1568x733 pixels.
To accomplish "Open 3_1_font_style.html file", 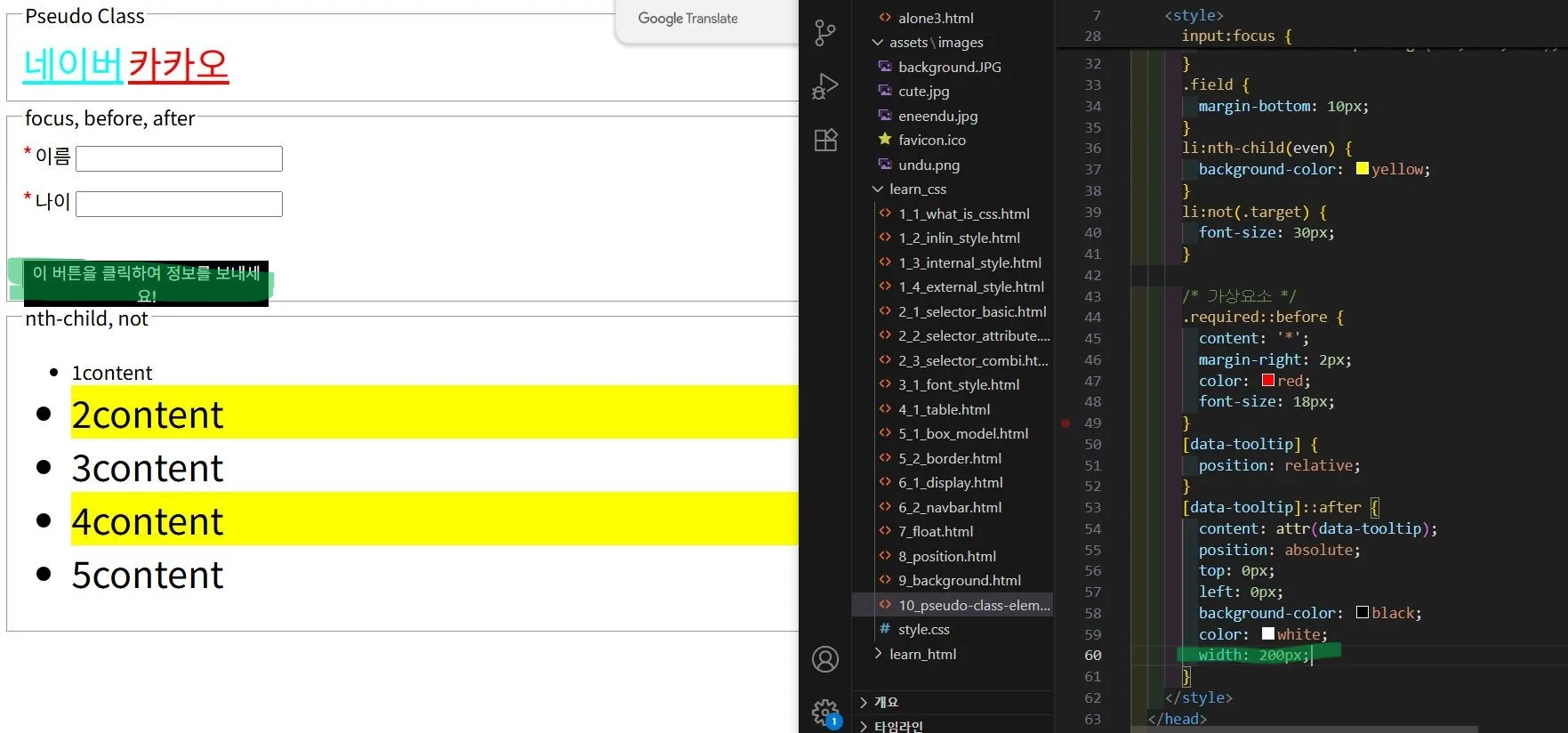I will (959, 384).
